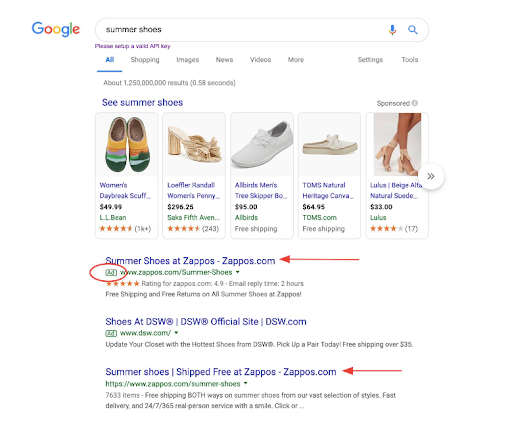Screen dimensions: 512x422
Task: Click the About 1,250,000,000 results text
Action: [x=169, y=83]
